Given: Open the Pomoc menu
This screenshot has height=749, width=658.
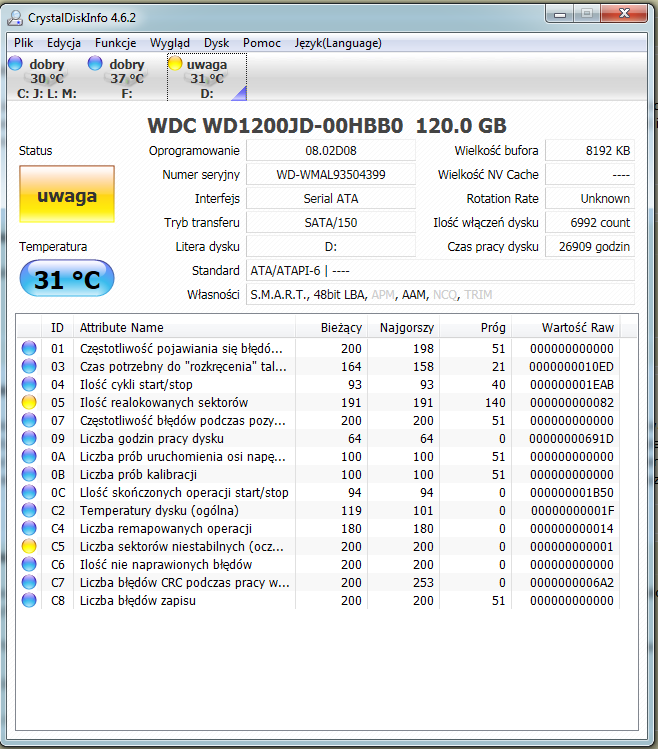Looking at the screenshot, I should pyautogui.click(x=261, y=43).
